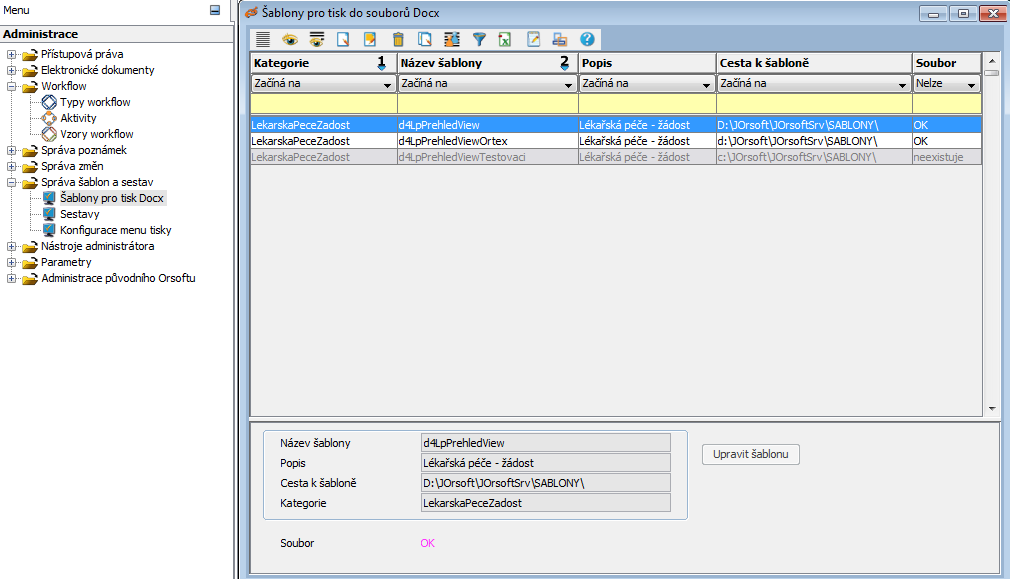Collapse the Menu panel using minus icon
1010x579 pixels.
(214, 10)
